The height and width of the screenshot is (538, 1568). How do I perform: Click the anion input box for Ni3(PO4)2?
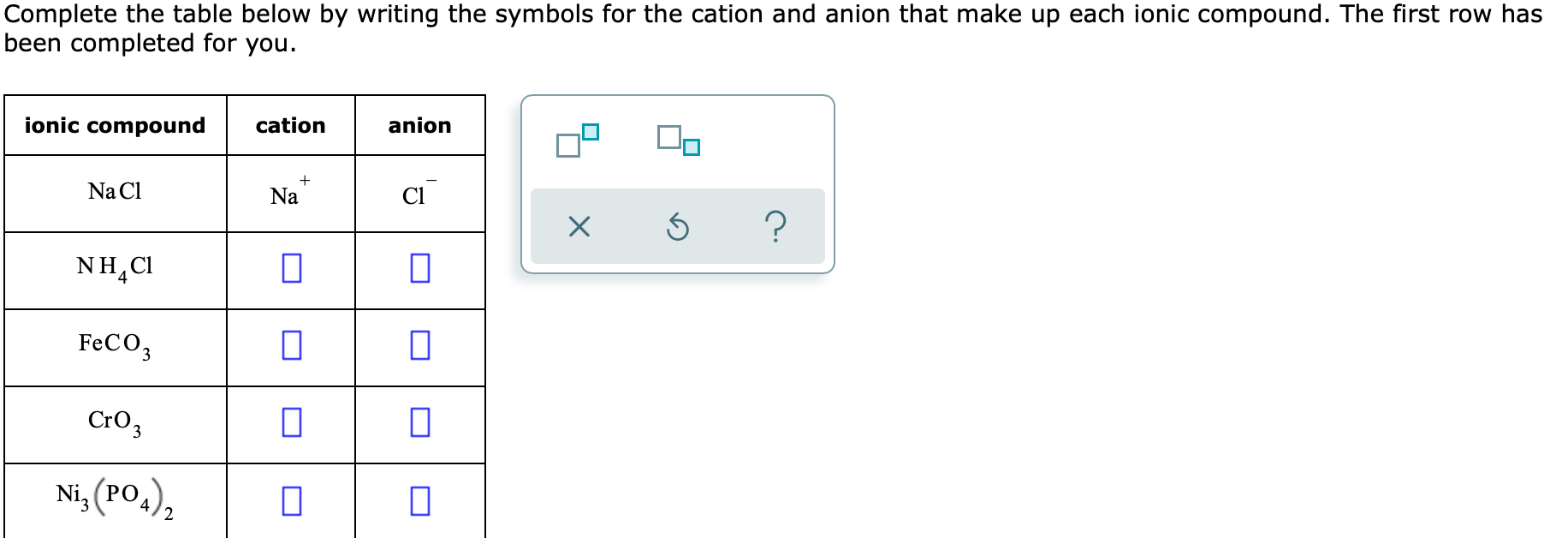(419, 501)
